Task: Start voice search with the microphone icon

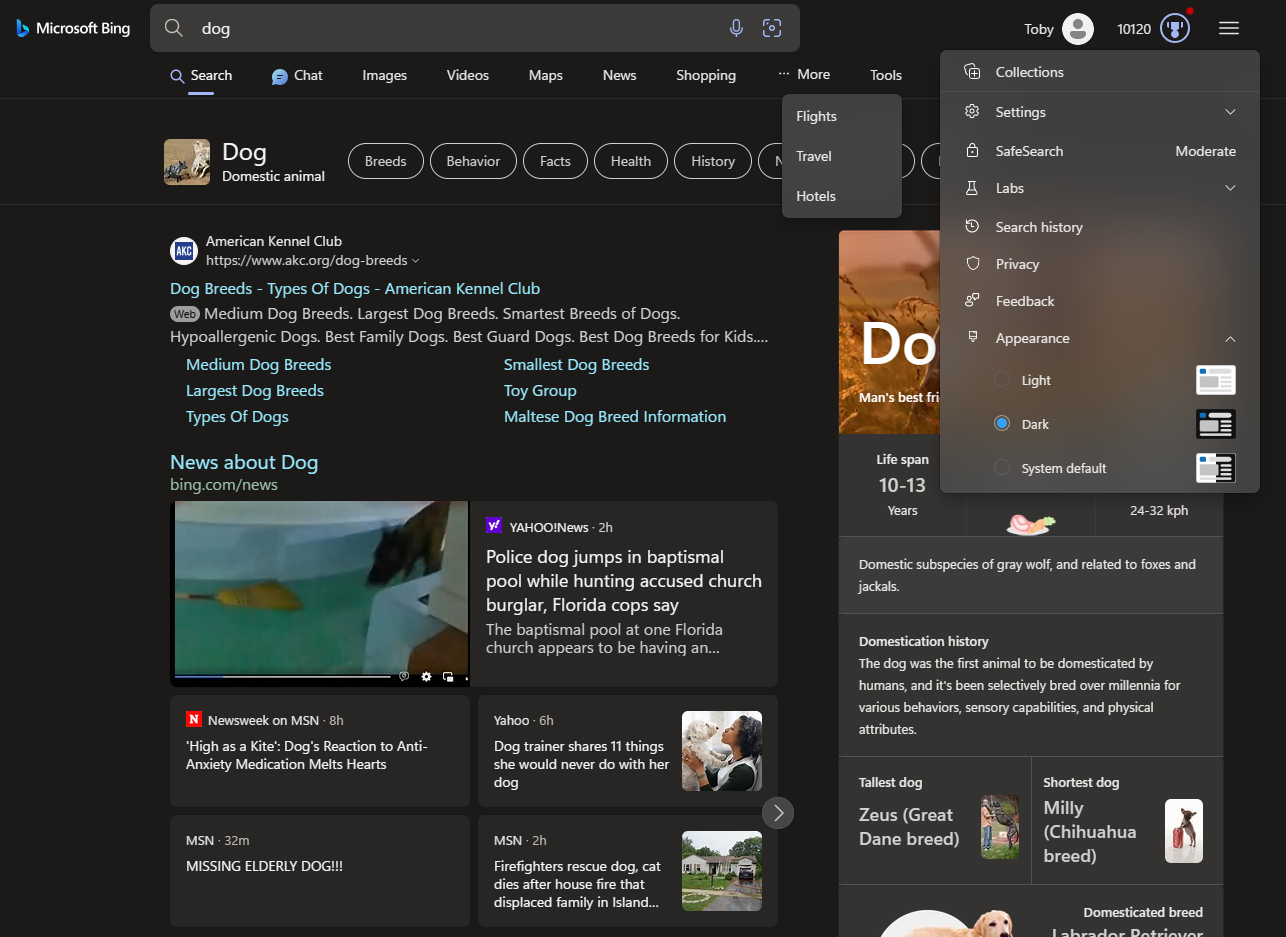Action: pos(736,28)
